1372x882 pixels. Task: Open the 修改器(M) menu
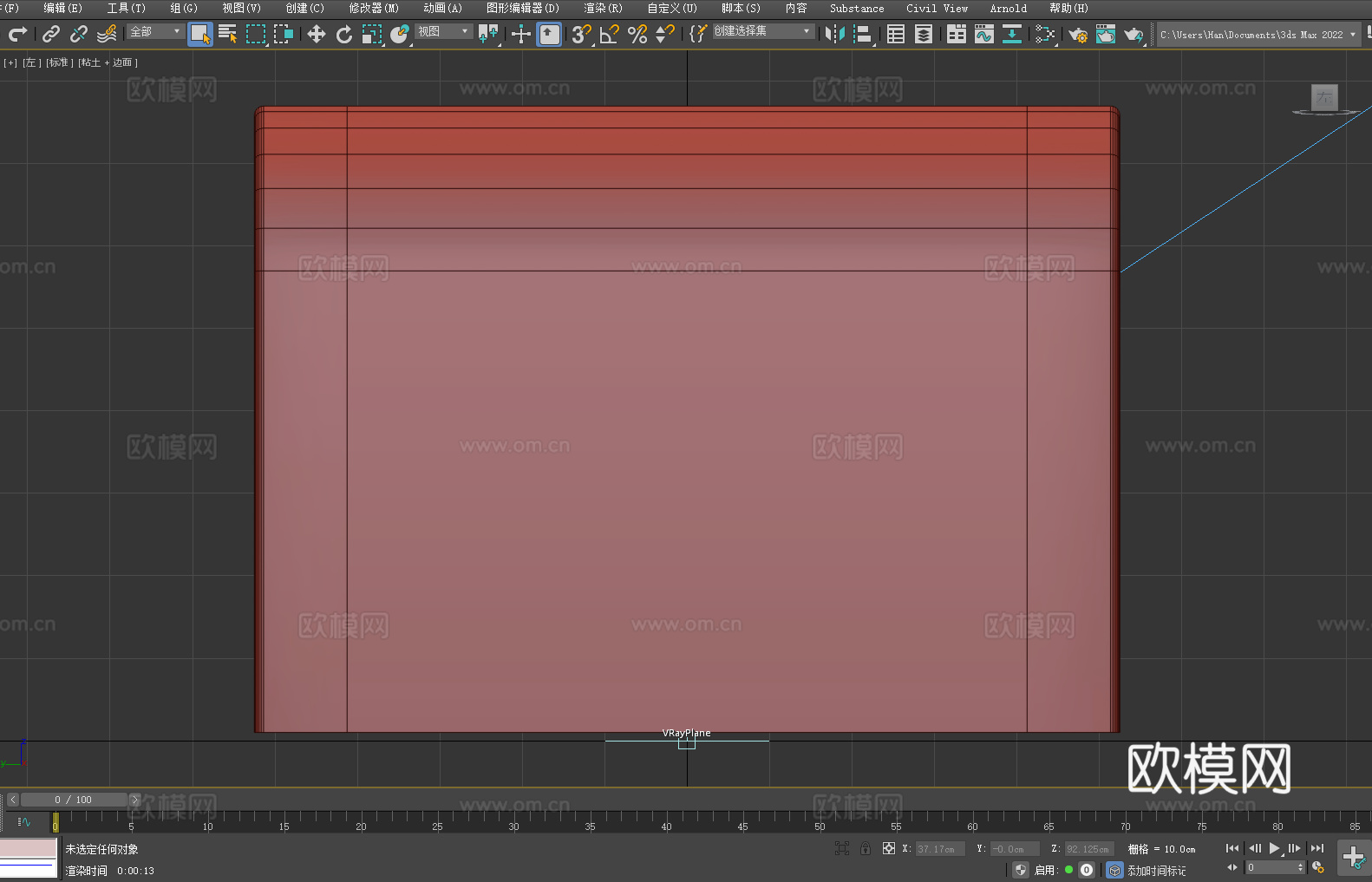[374, 8]
